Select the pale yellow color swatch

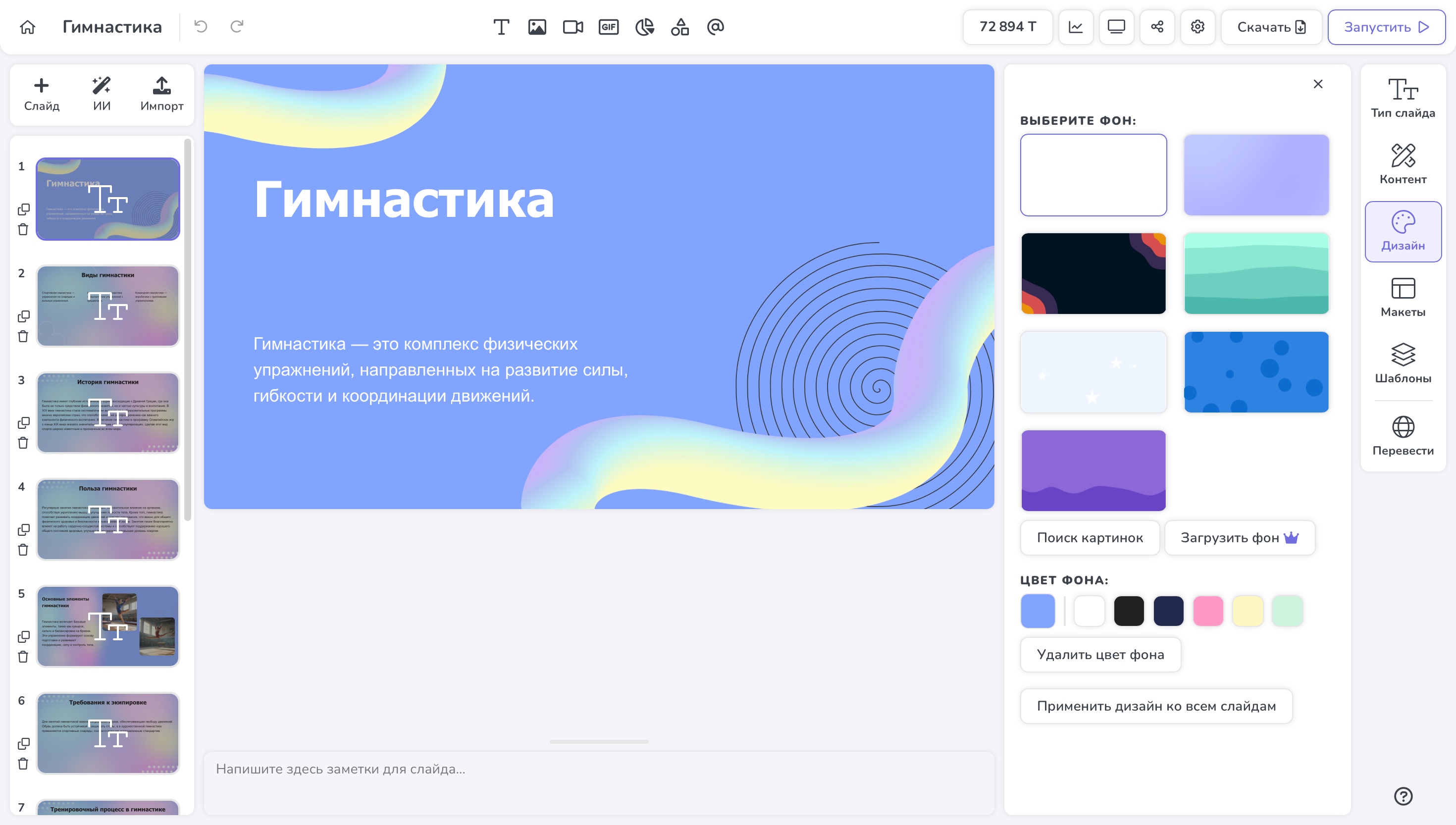coord(1248,611)
